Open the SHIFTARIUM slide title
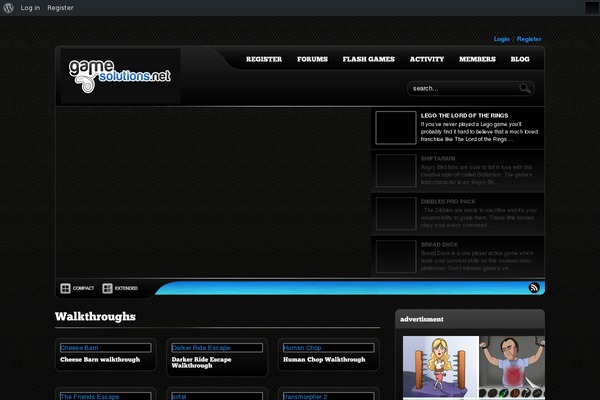The image size is (600, 400). coord(438,158)
